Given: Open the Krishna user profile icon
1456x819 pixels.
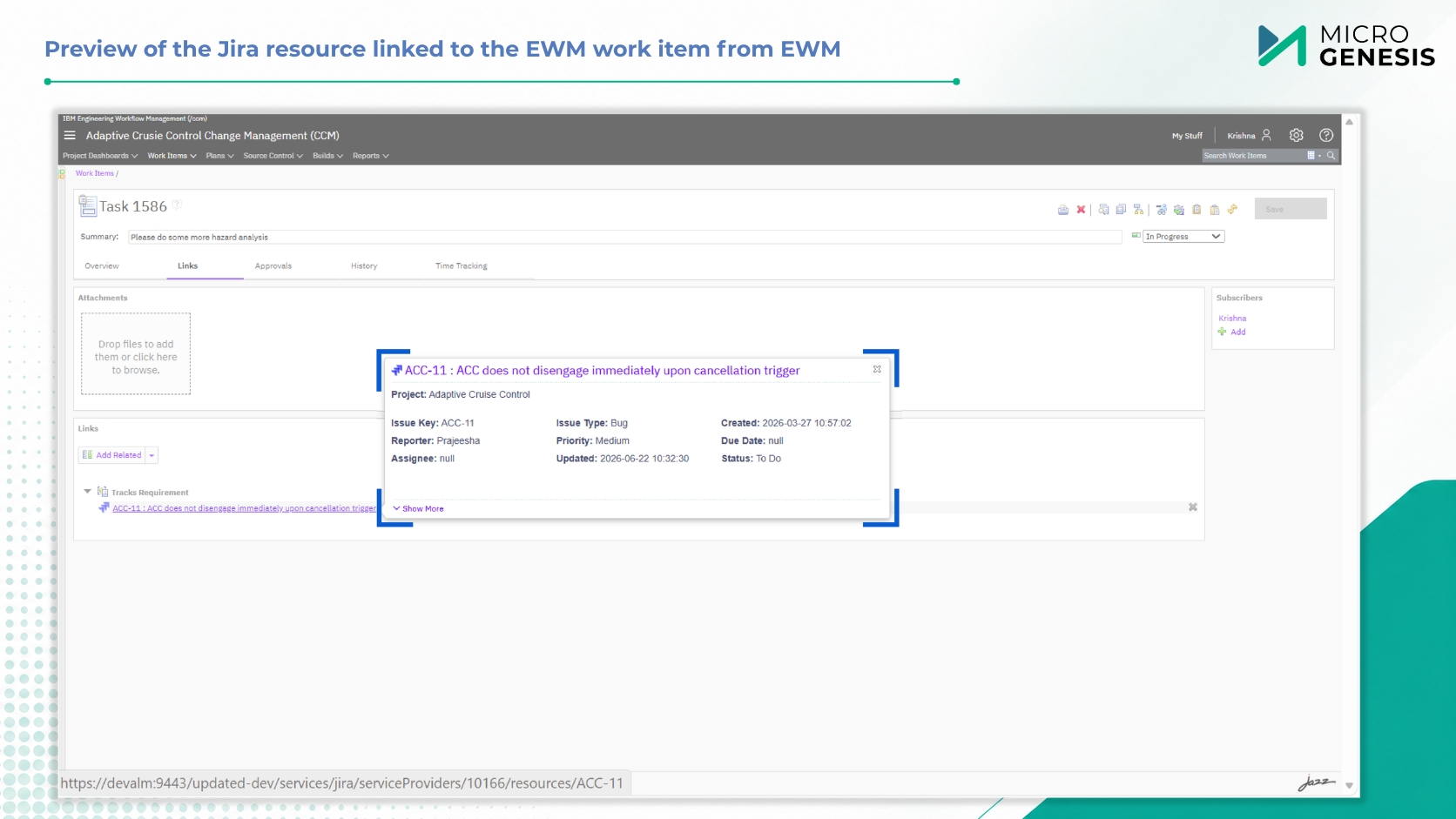Looking at the screenshot, I should point(1266,135).
